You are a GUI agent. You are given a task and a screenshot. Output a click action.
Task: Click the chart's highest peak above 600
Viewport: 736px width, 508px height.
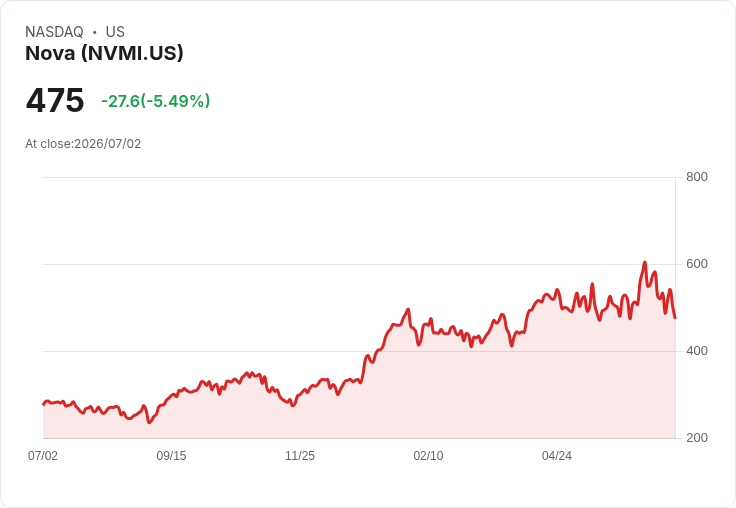(644, 262)
